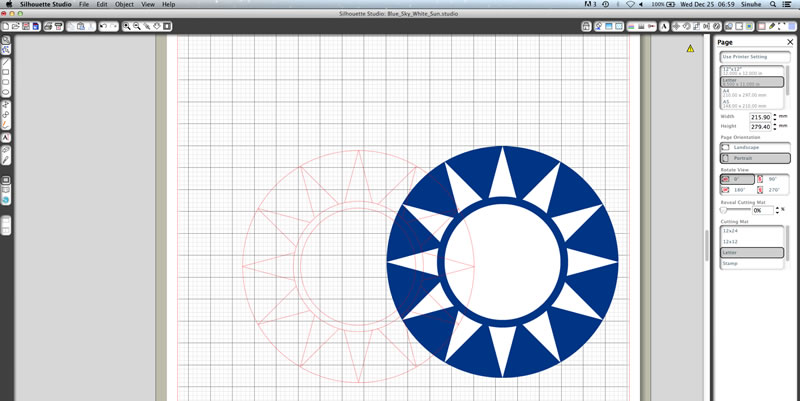
Task: Select the Ellipse drawing tool
Action: tap(6, 92)
